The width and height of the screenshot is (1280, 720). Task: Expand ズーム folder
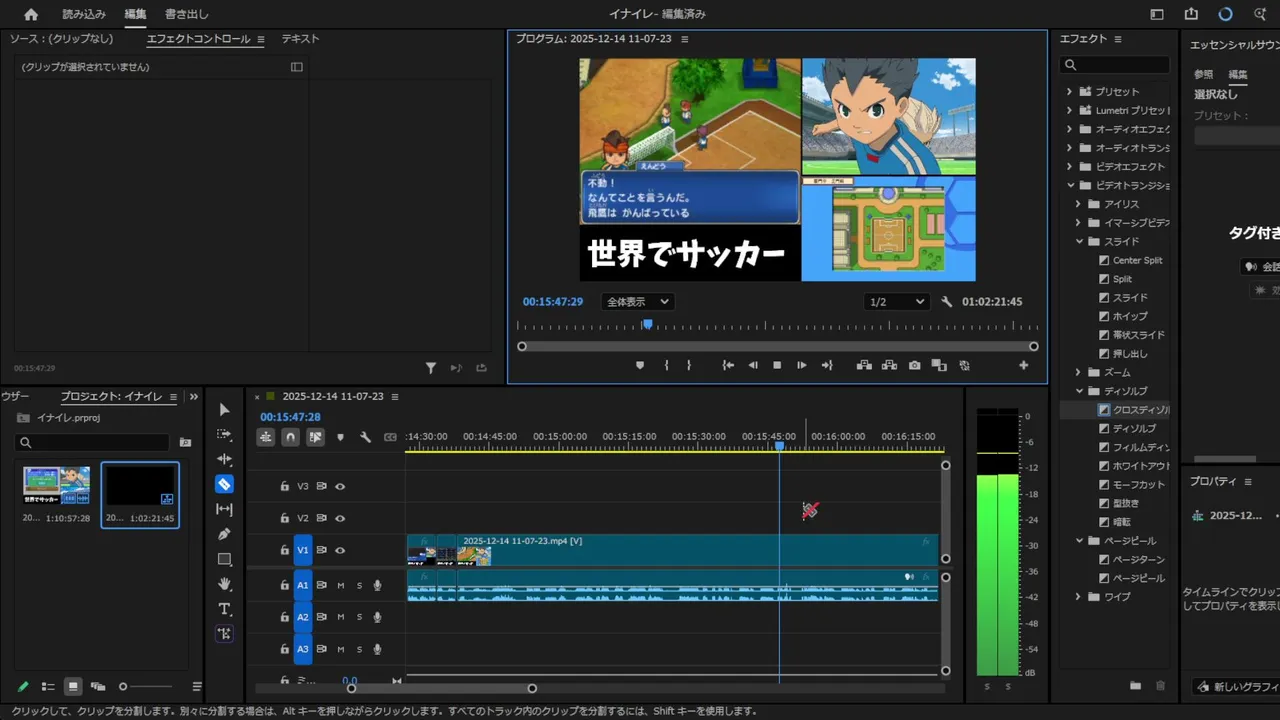coord(1079,372)
